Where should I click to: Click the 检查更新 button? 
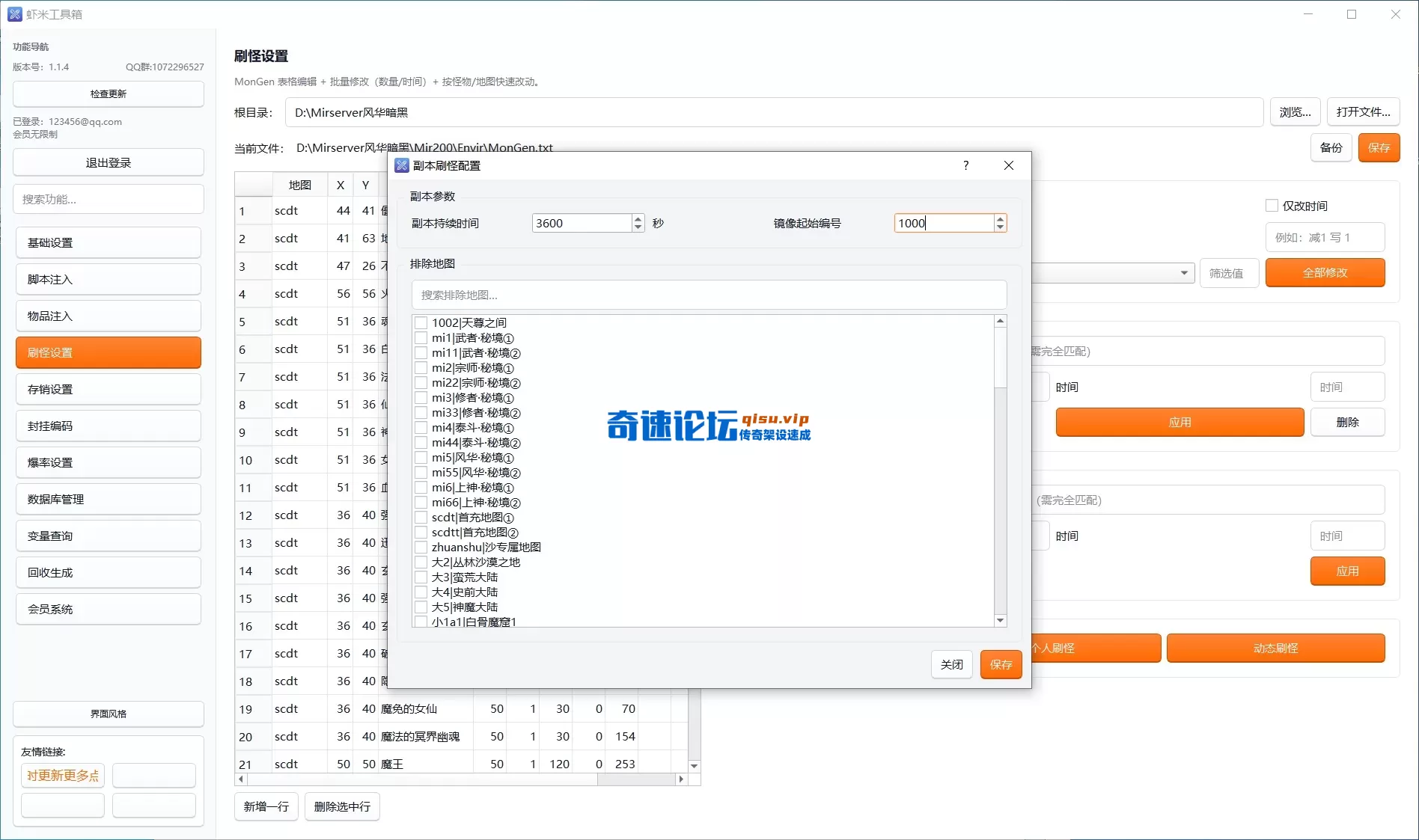[x=109, y=93]
